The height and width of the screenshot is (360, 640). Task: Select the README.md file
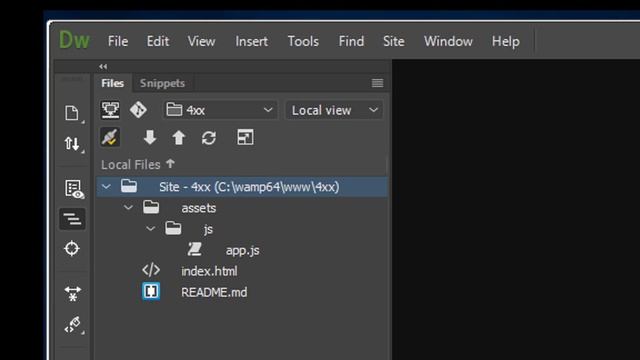[x=214, y=293]
